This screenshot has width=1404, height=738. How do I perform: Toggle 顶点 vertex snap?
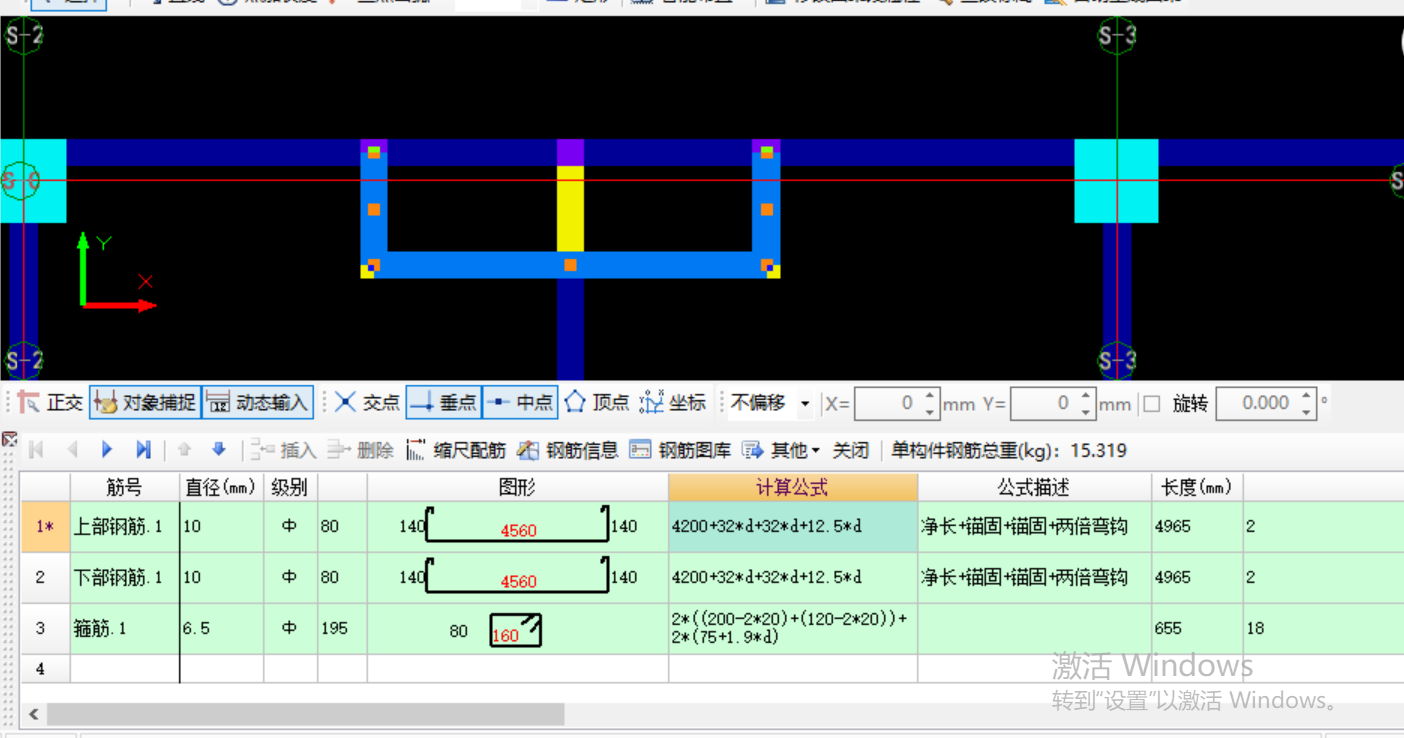coord(597,403)
